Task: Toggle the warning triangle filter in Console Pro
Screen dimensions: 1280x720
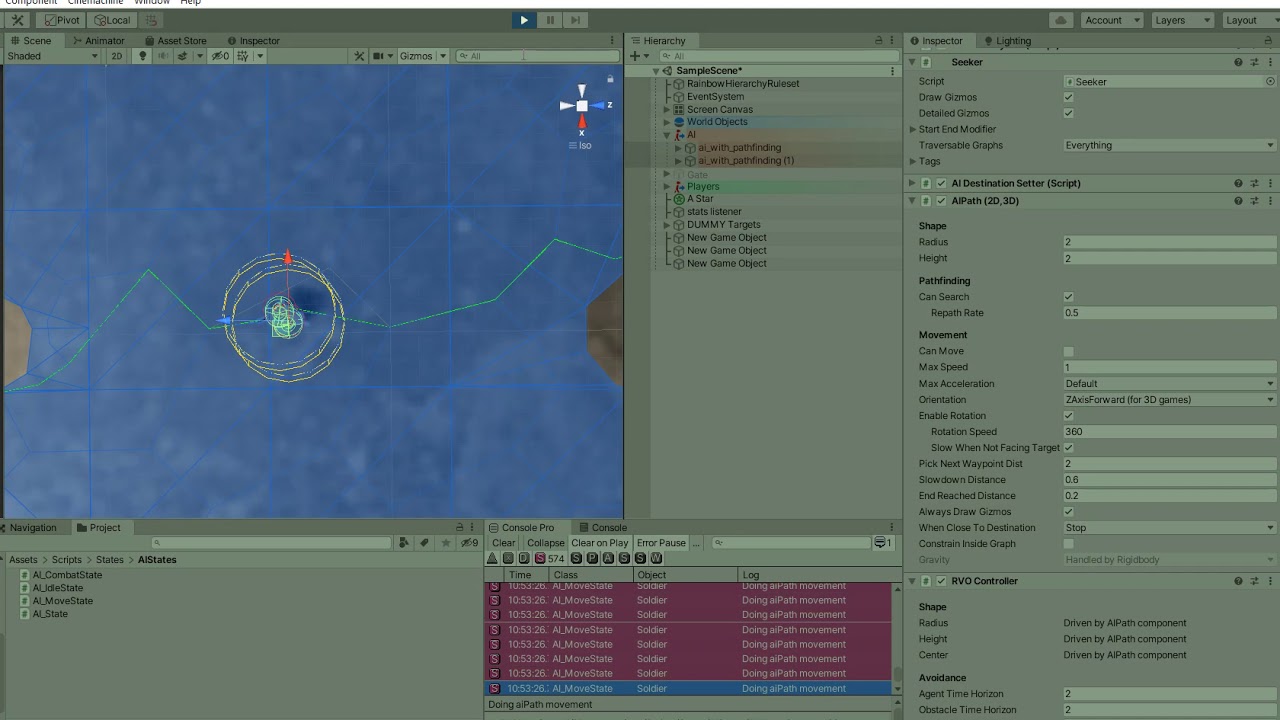Action: pos(492,558)
